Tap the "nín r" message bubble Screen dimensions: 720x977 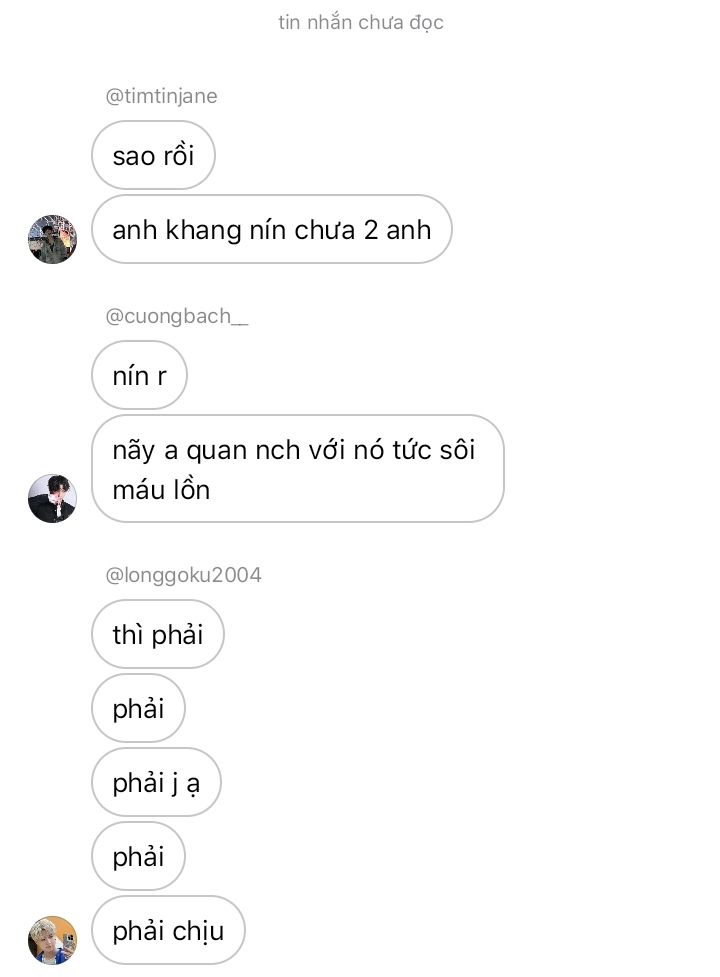click(139, 376)
